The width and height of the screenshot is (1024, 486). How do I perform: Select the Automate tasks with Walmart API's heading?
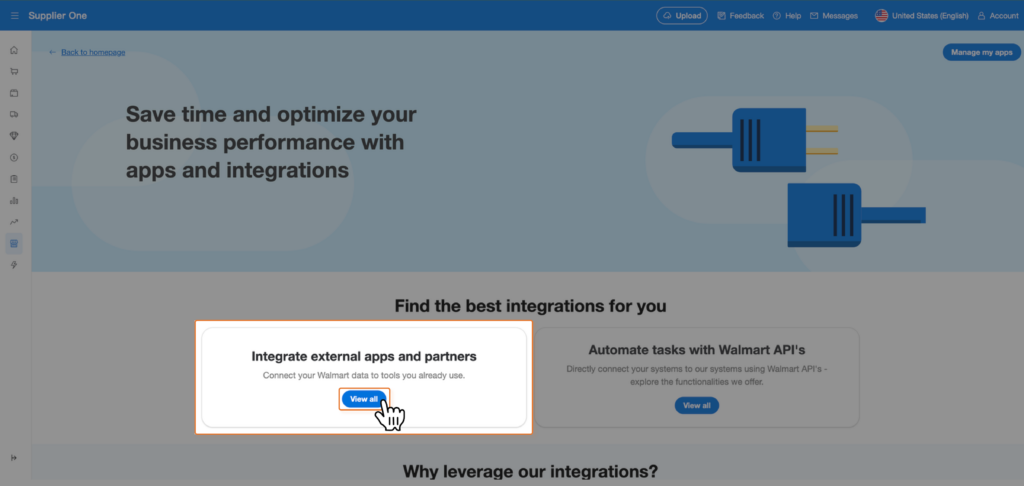697,349
